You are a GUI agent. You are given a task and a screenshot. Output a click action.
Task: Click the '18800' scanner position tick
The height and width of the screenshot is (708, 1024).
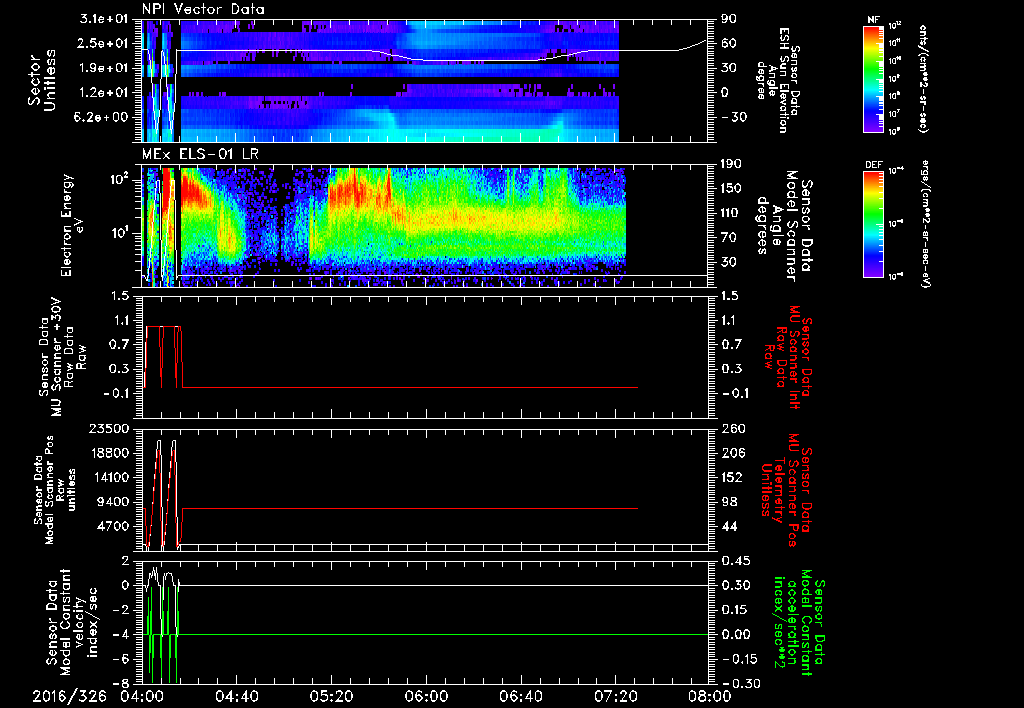111,453
